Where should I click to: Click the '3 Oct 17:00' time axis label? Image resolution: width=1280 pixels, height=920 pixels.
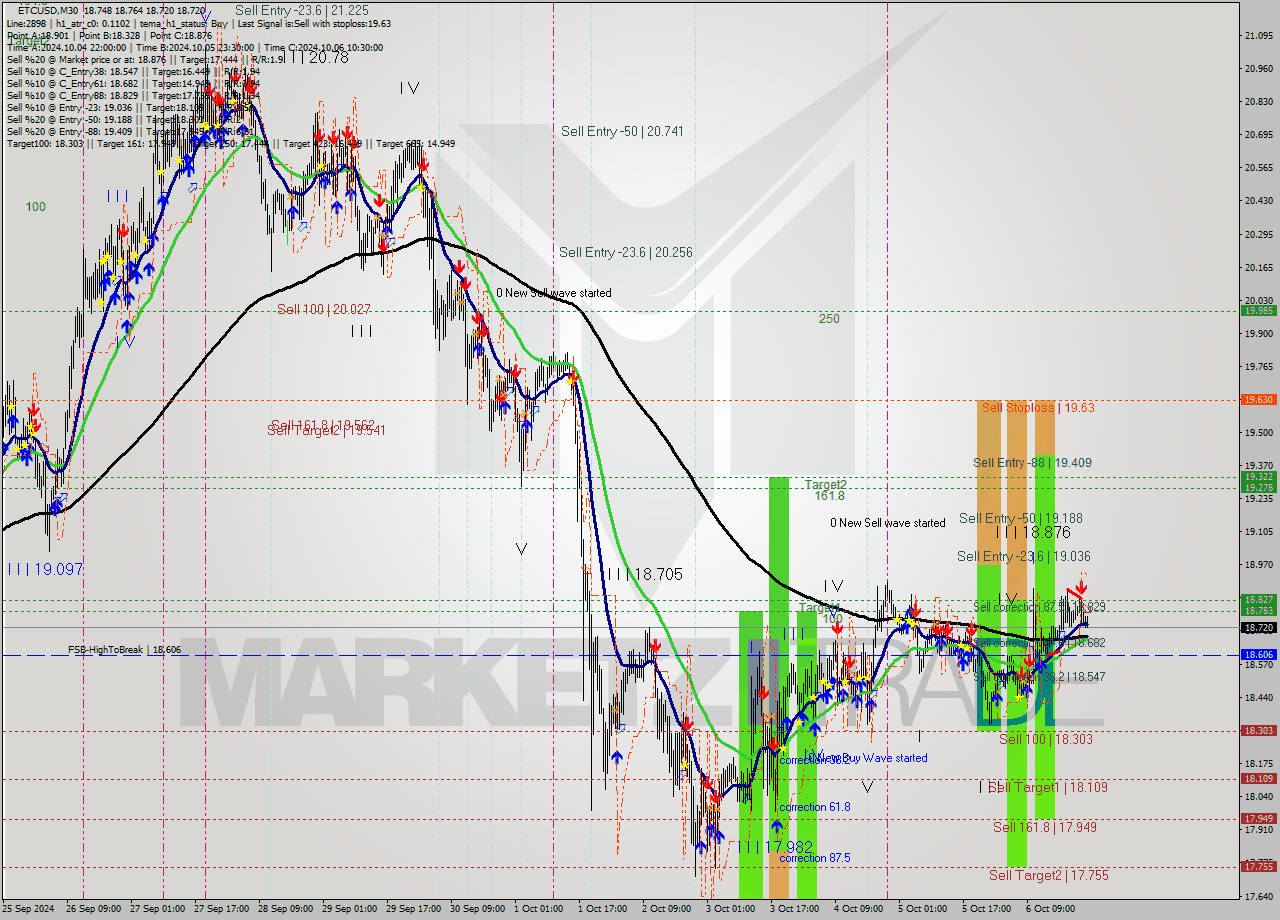pos(795,909)
